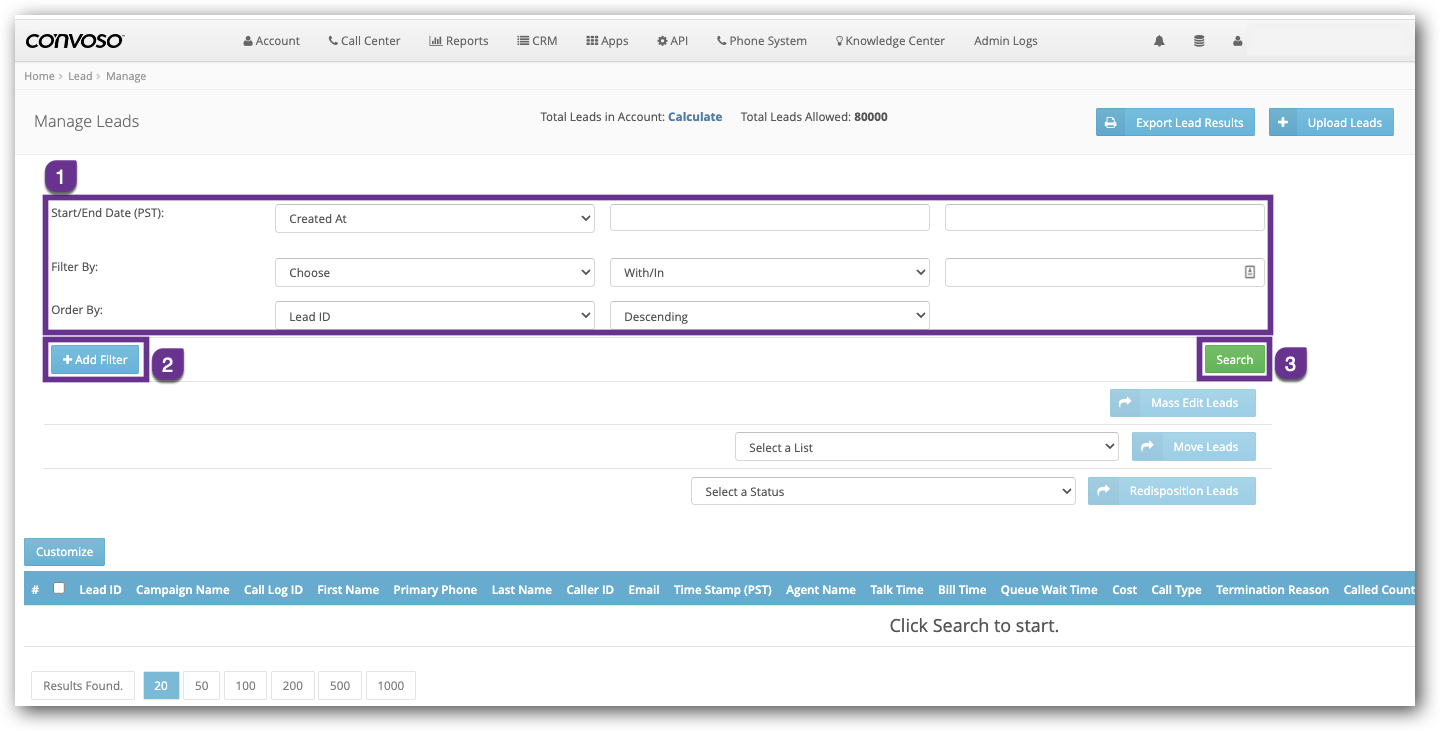Click the contact card icon in filter field
Viewport: 1440px width, 731px height.
coord(1249,272)
